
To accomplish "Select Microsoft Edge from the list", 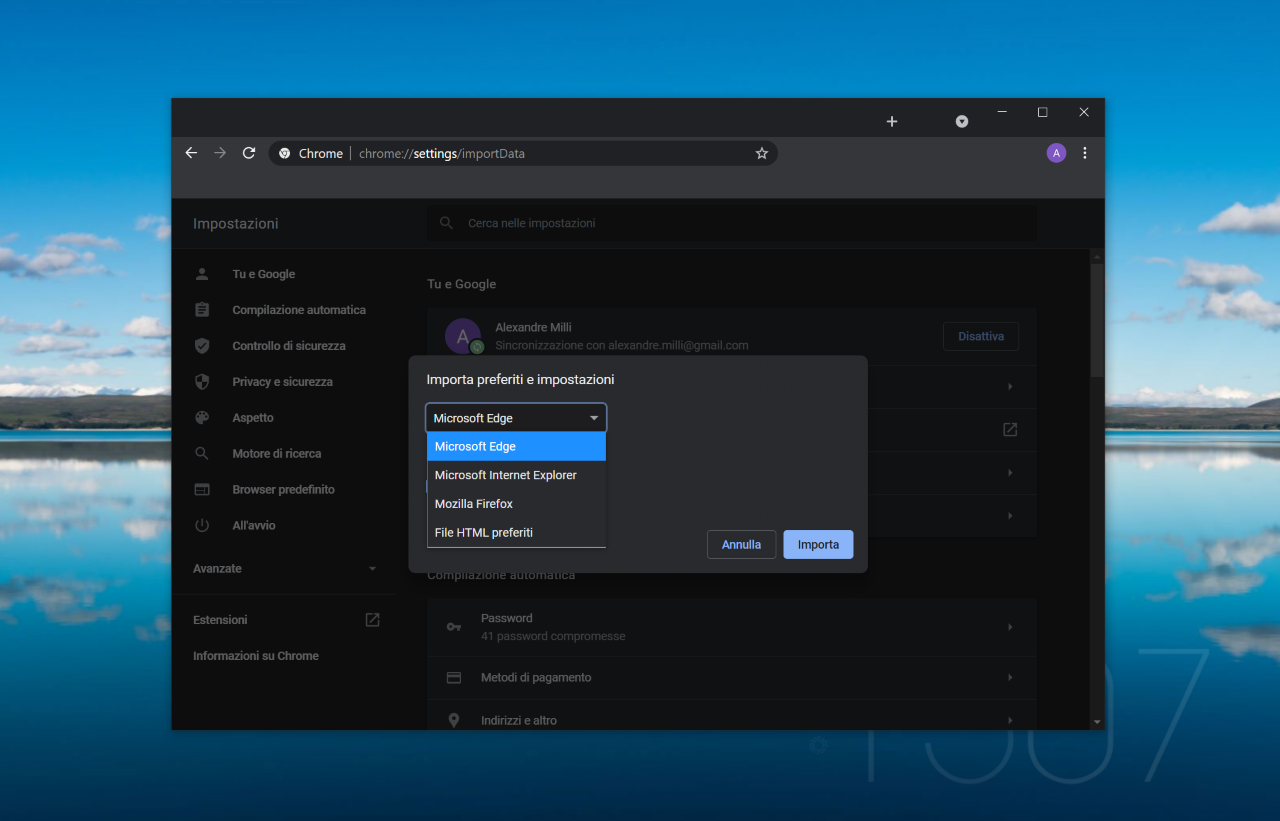I will 516,447.
